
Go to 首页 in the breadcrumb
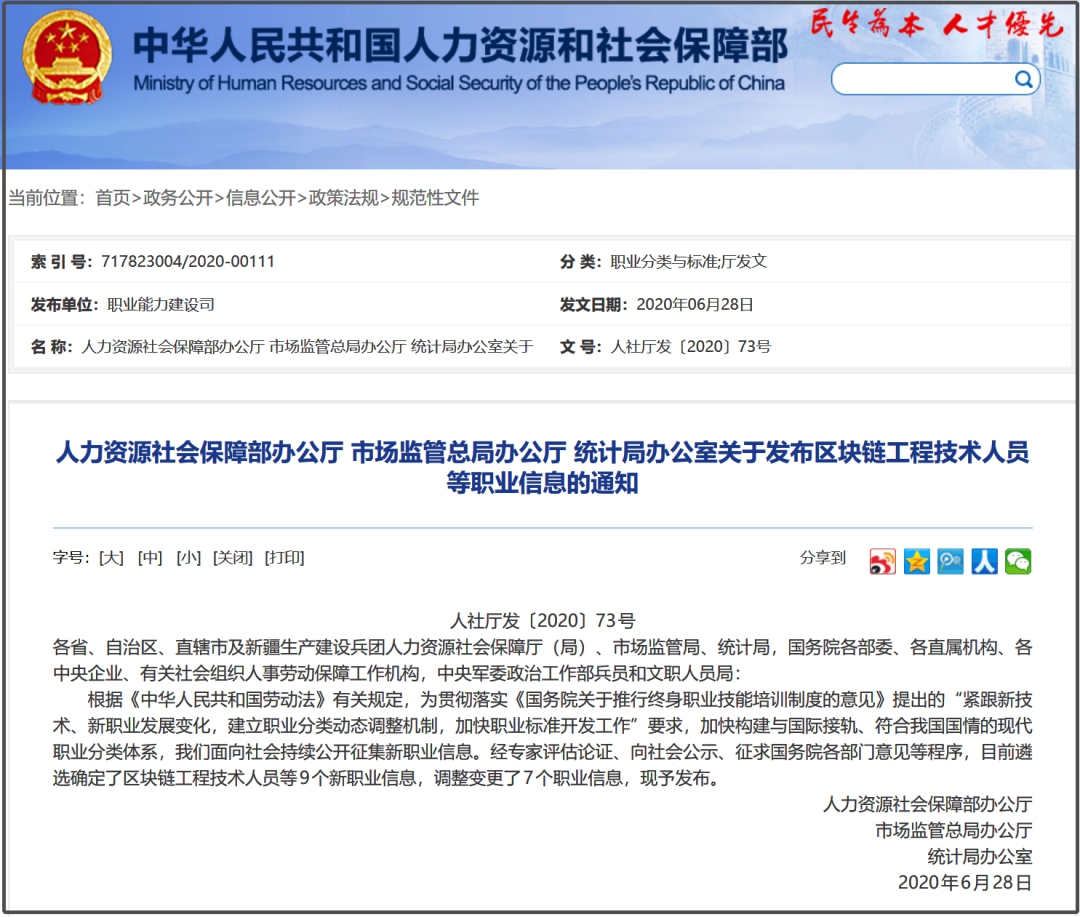click(x=112, y=198)
